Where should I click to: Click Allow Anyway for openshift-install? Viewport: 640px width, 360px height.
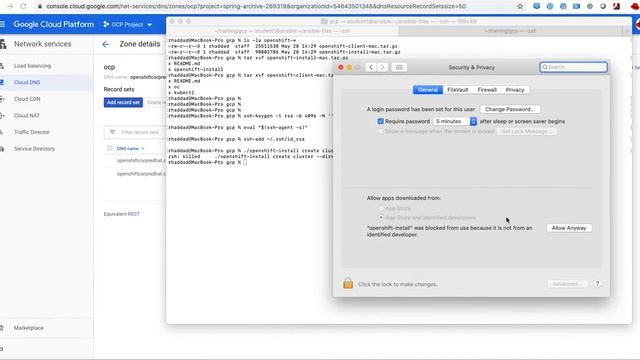569,228
